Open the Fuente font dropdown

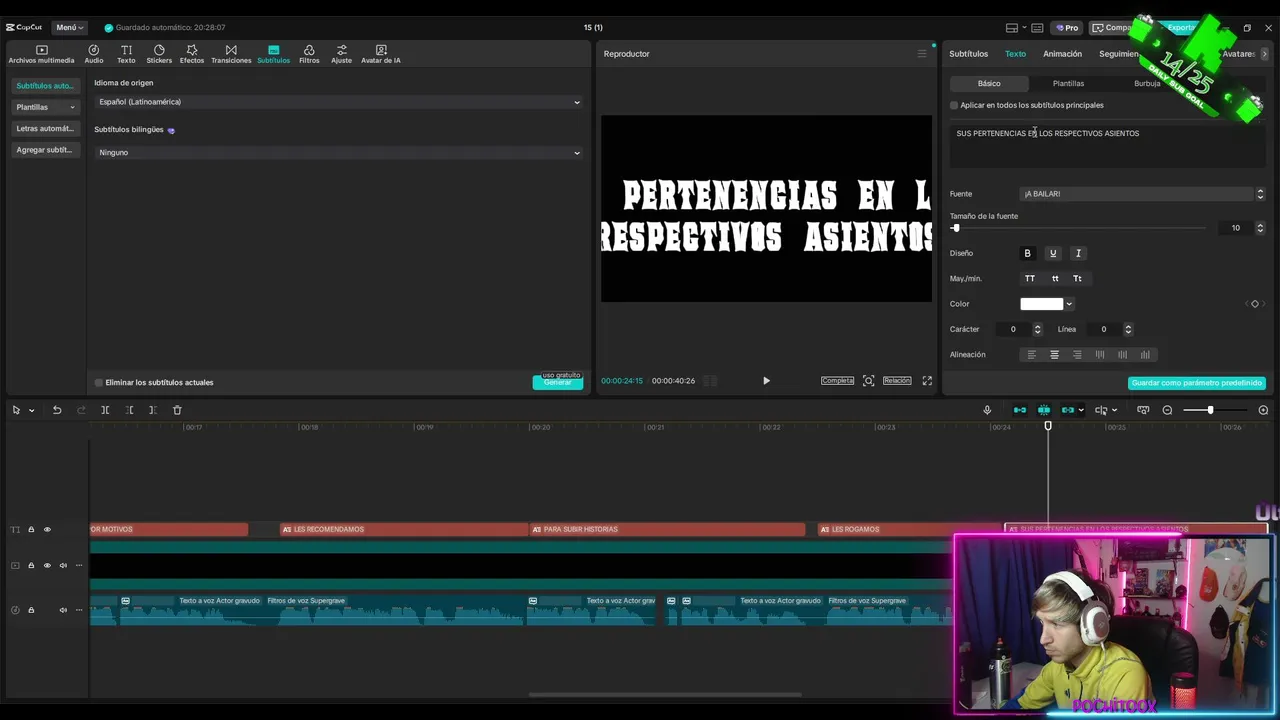[1137, 194]
